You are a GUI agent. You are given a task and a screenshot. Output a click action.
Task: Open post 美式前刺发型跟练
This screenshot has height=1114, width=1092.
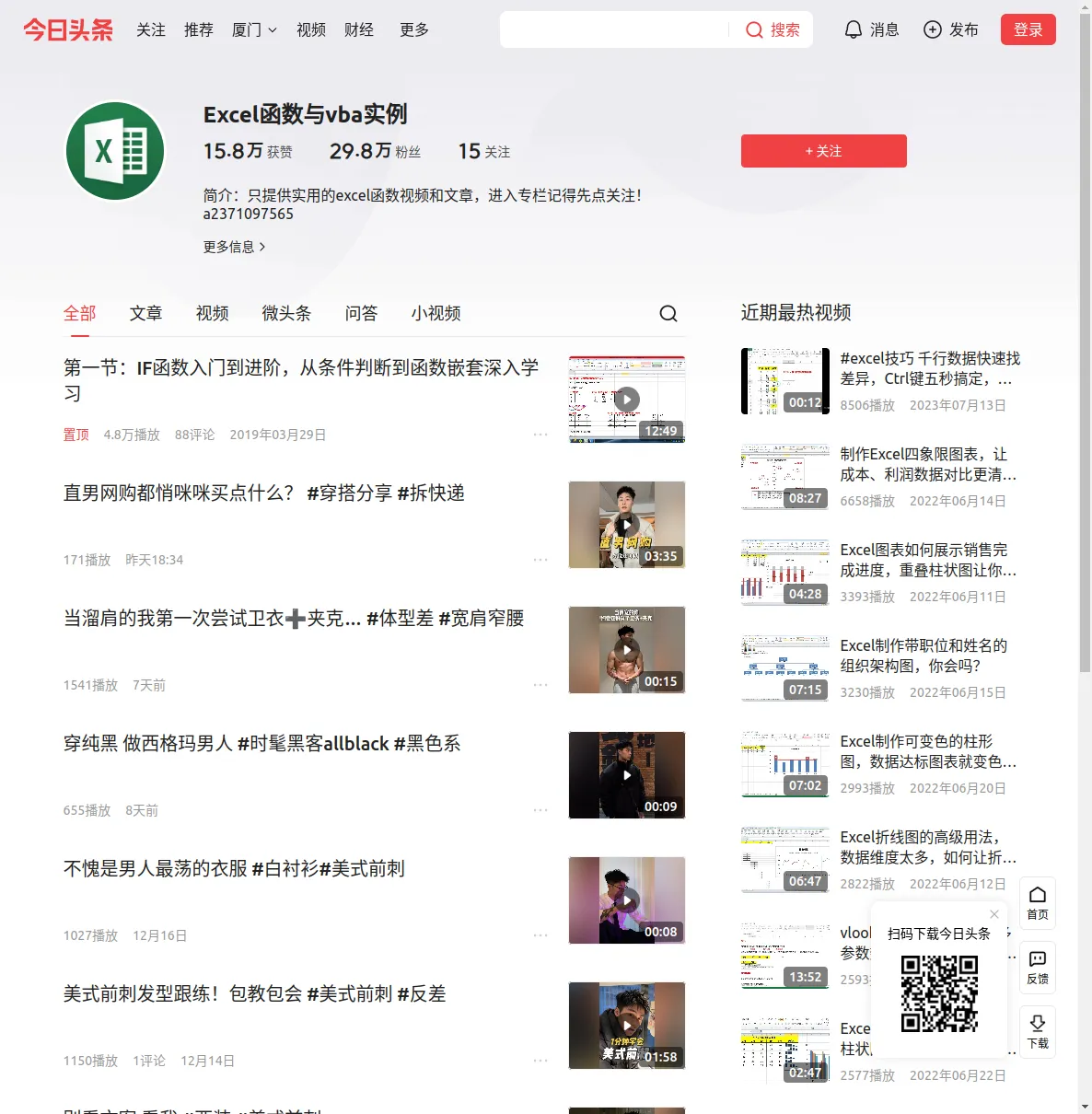(254, 994)
